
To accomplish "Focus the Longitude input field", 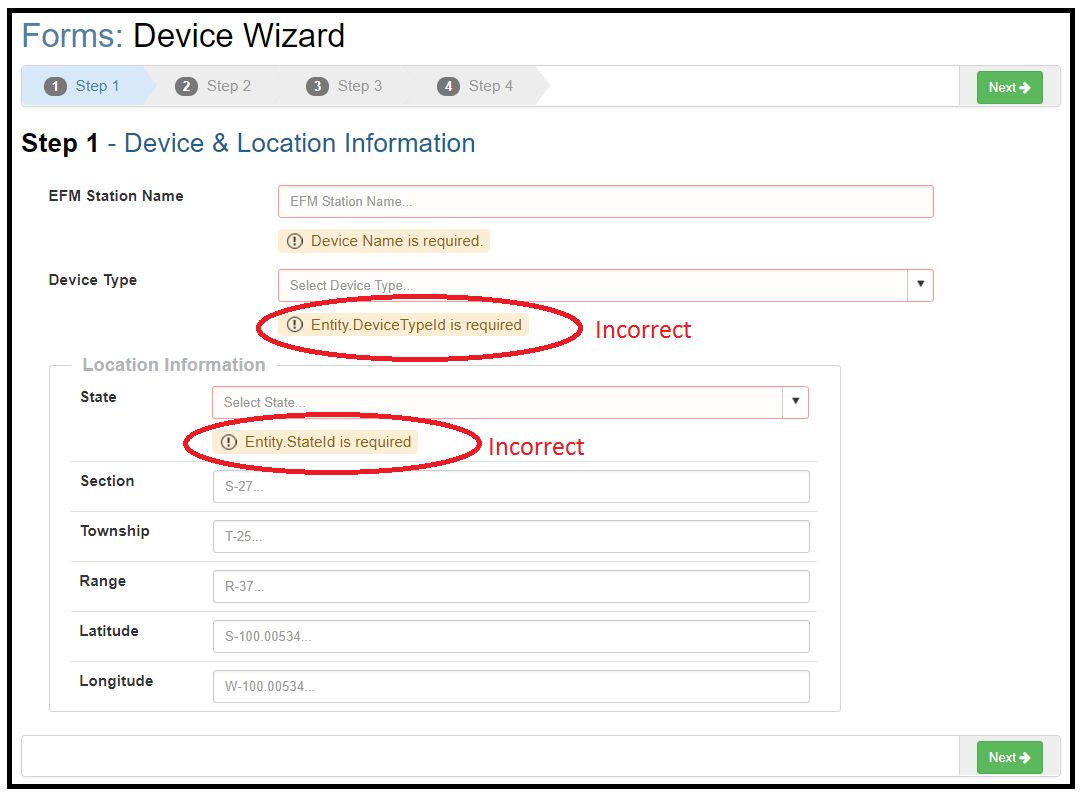I will pyautogui.click(x=511, y=686).
